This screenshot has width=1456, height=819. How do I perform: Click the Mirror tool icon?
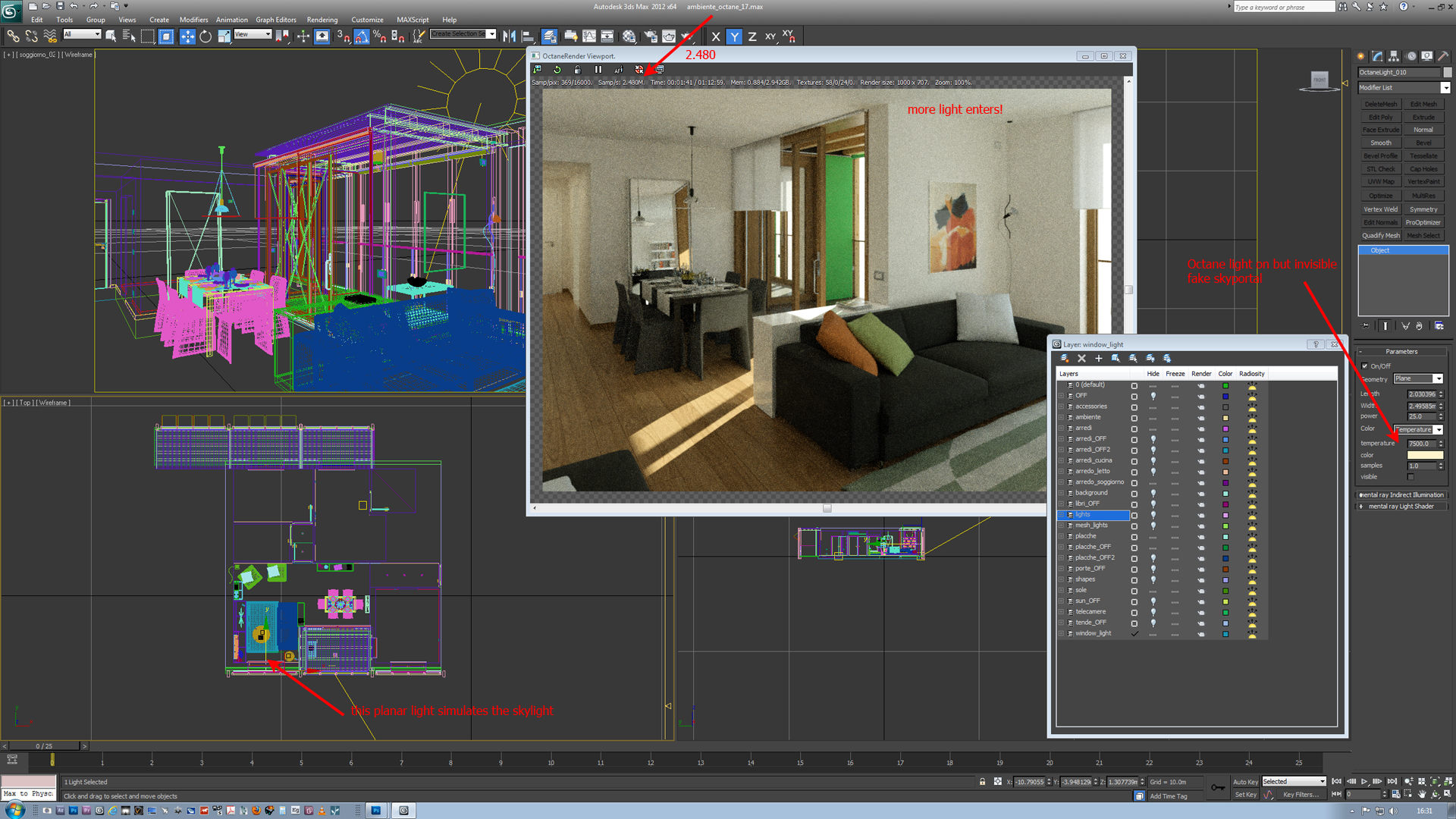click(x=509, y=36)
